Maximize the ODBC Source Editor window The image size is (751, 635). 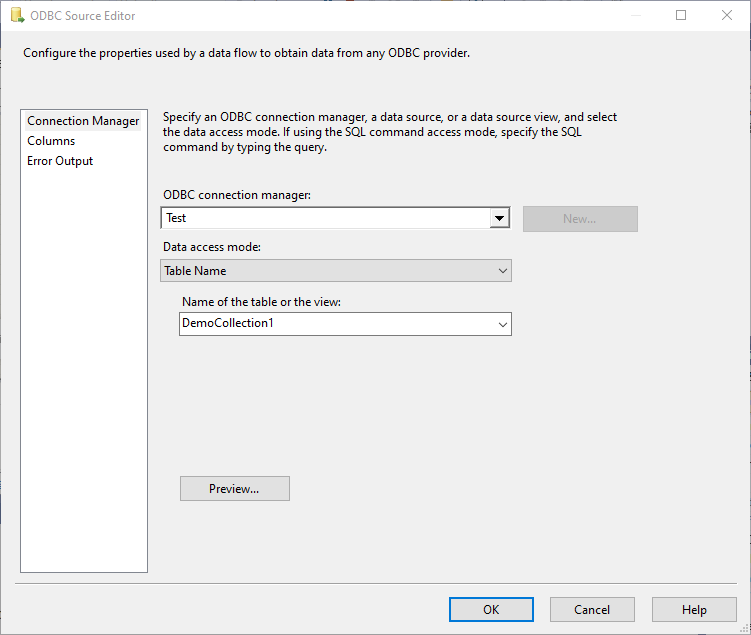(681, 16)
